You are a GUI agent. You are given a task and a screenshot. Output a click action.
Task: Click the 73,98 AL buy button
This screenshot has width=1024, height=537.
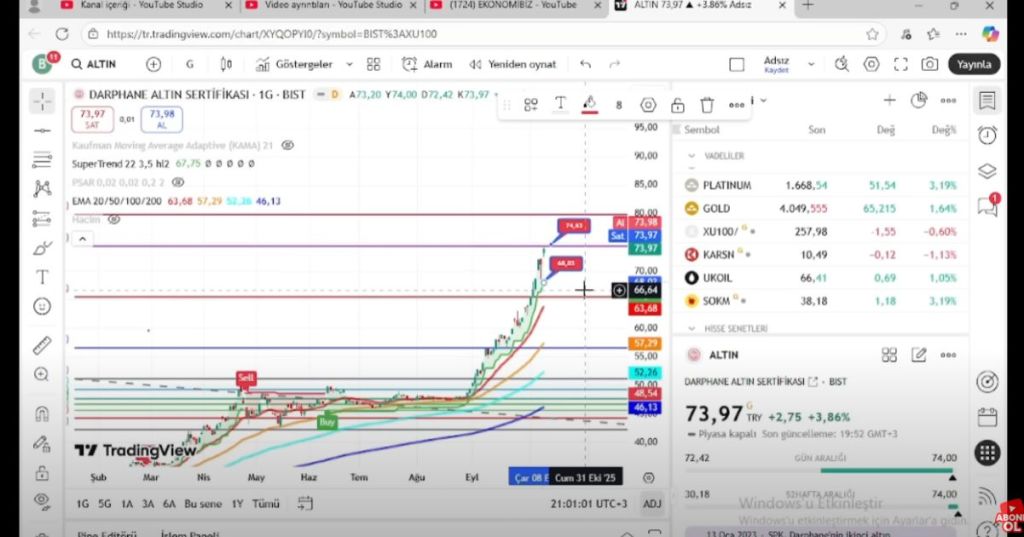161,119
